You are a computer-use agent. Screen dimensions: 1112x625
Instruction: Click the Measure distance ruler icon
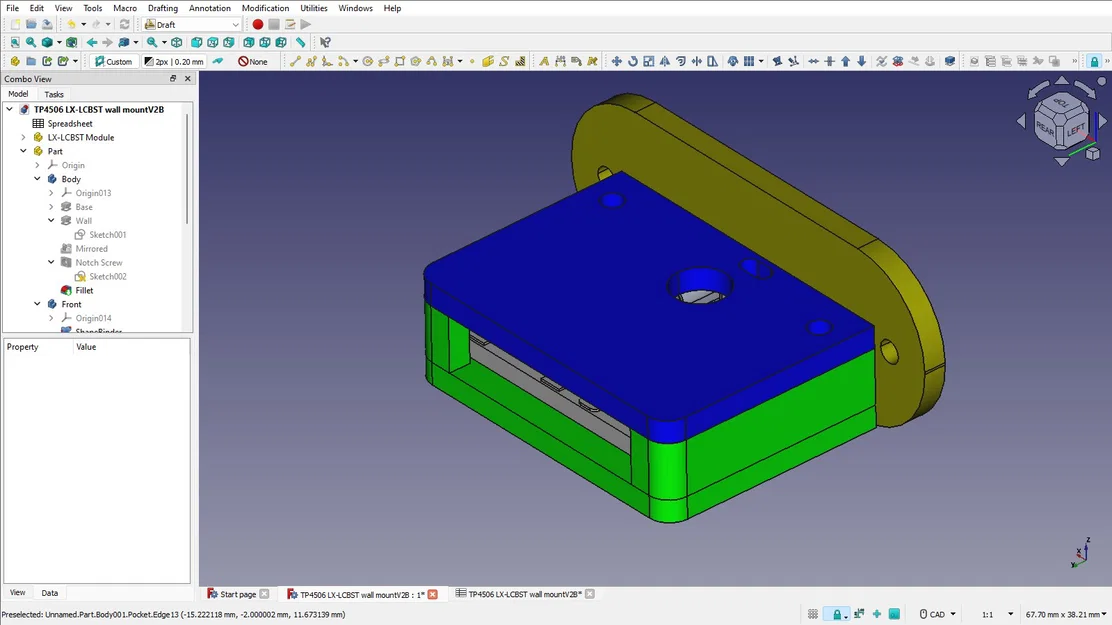(301, 43)
